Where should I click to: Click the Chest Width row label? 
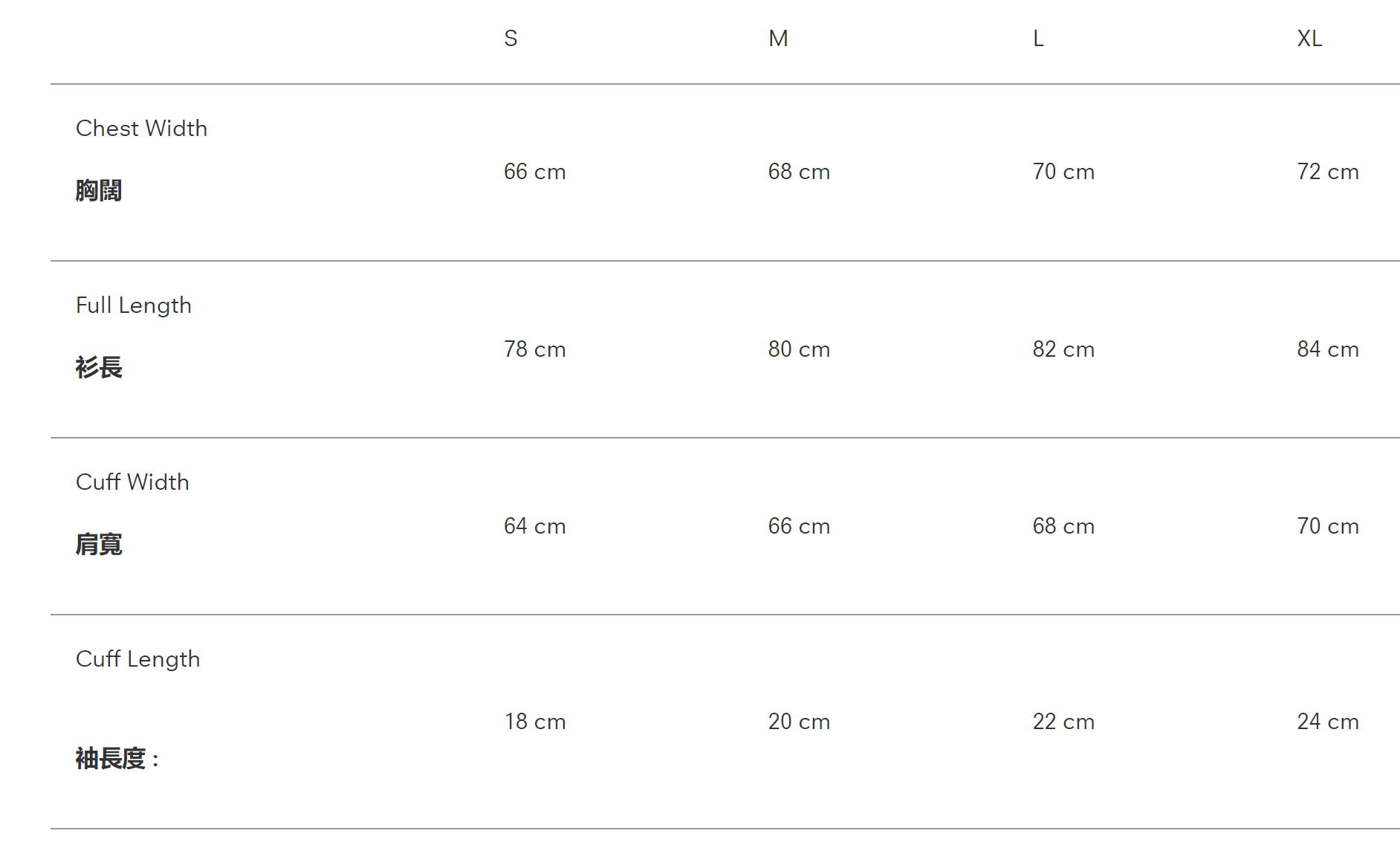pos(141,129)
